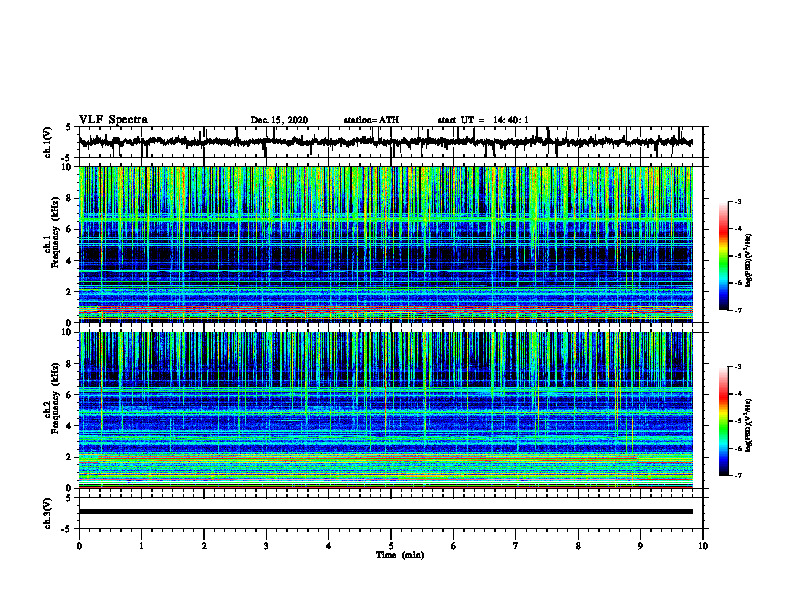This screenshot has width=792, height=612.
Task: Click inside the ch.1 spectrogram
Action: pos(386,244)
